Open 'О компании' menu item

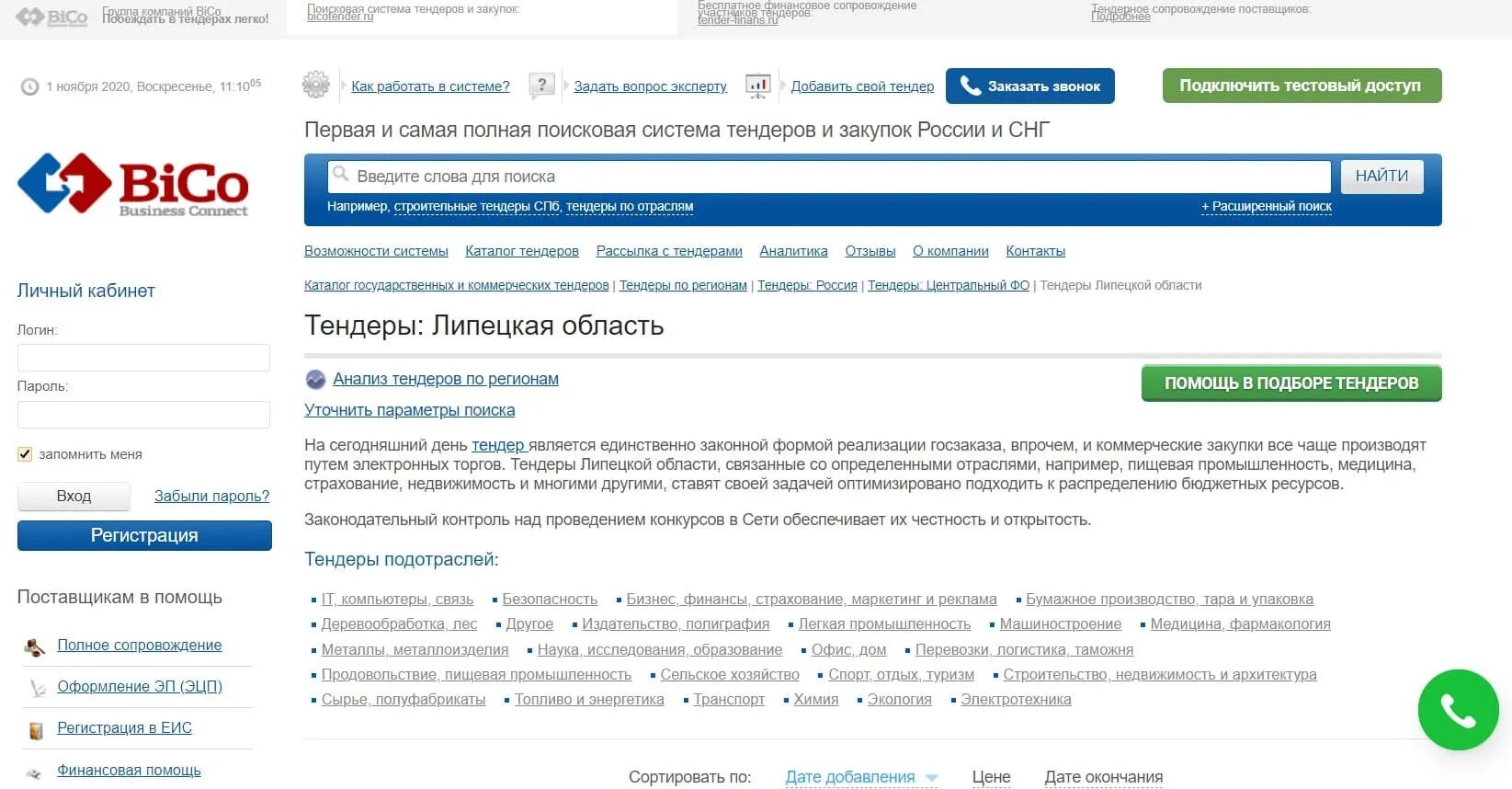(x=950, y=251)
